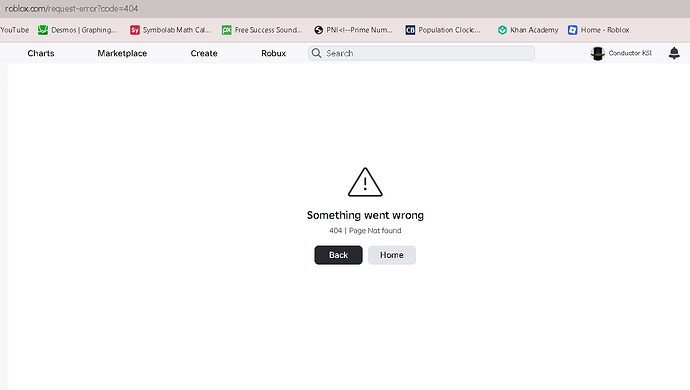This screenshot has height=390, width=690.
Task: Click the magnifying glass search icon
Action: click(x=316, y=53)
